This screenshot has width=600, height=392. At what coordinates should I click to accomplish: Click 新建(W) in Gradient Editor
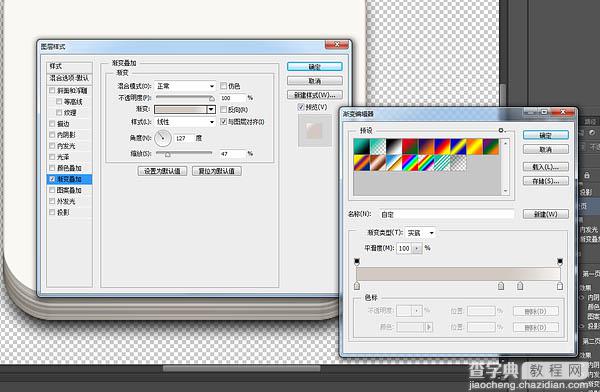coord(546,214)
